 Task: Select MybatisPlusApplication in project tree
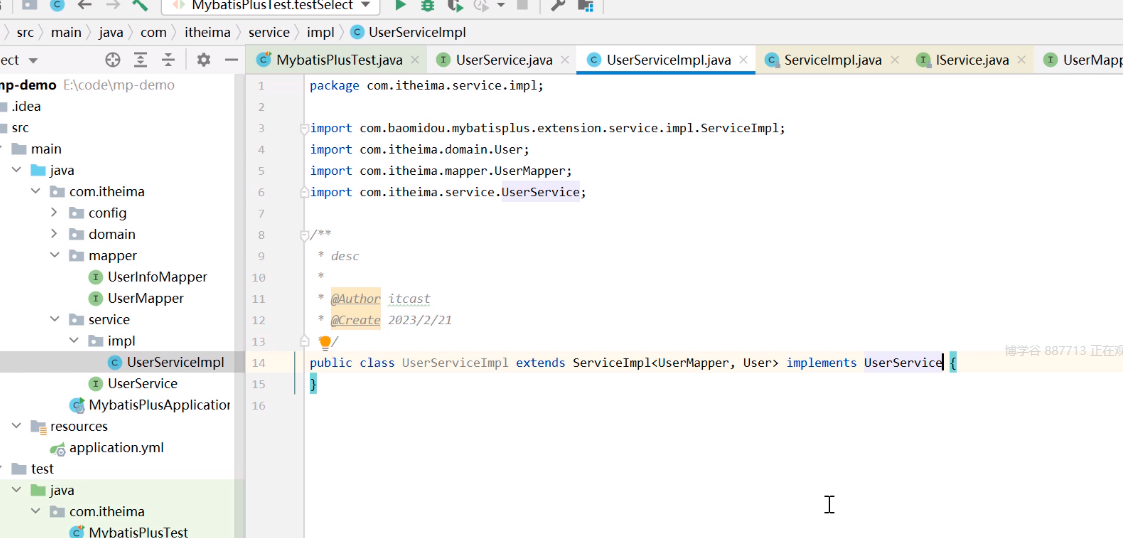[x=150, y=405]
